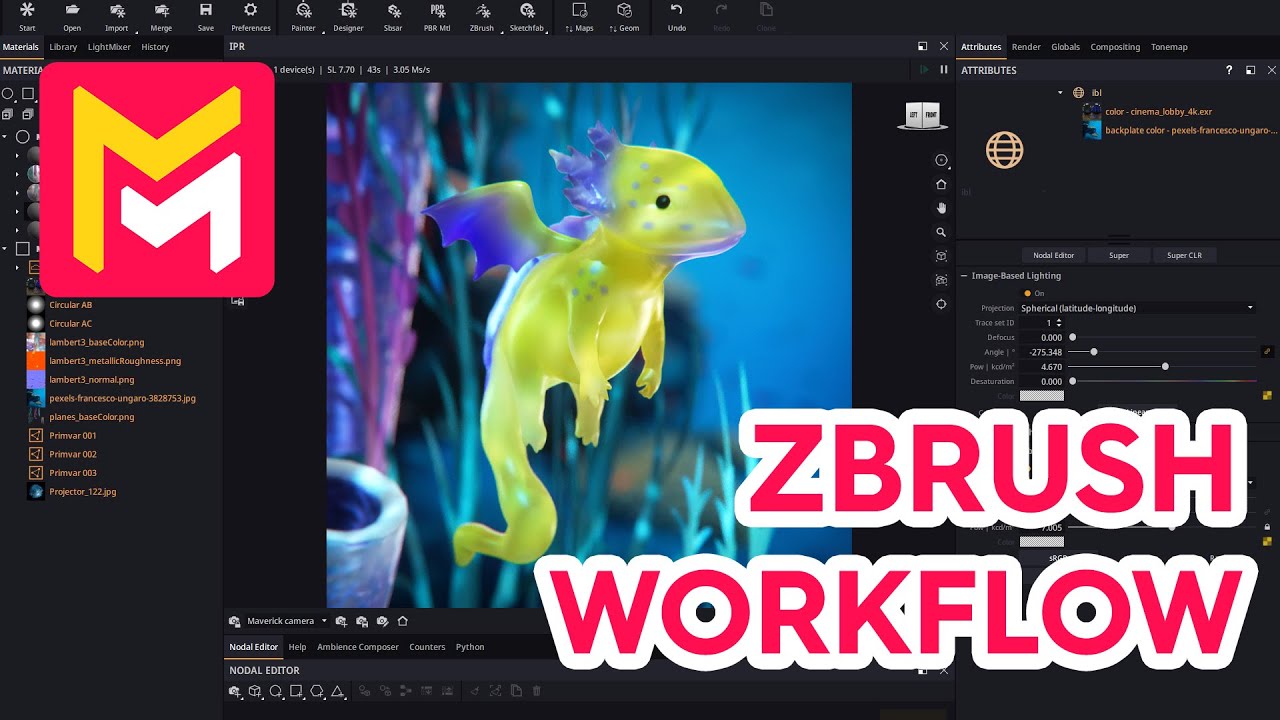Click the Angle slider
Screen dimensions: 1280x720
pyautogui.click(x=1163, y=352)
